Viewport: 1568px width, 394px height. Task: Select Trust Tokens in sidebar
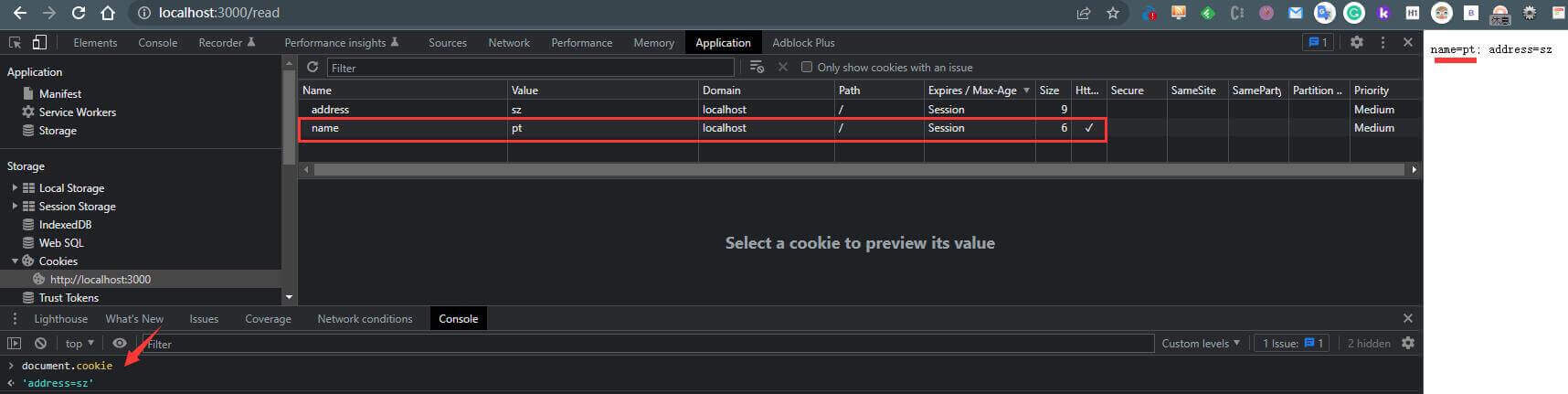coord(69,297)
